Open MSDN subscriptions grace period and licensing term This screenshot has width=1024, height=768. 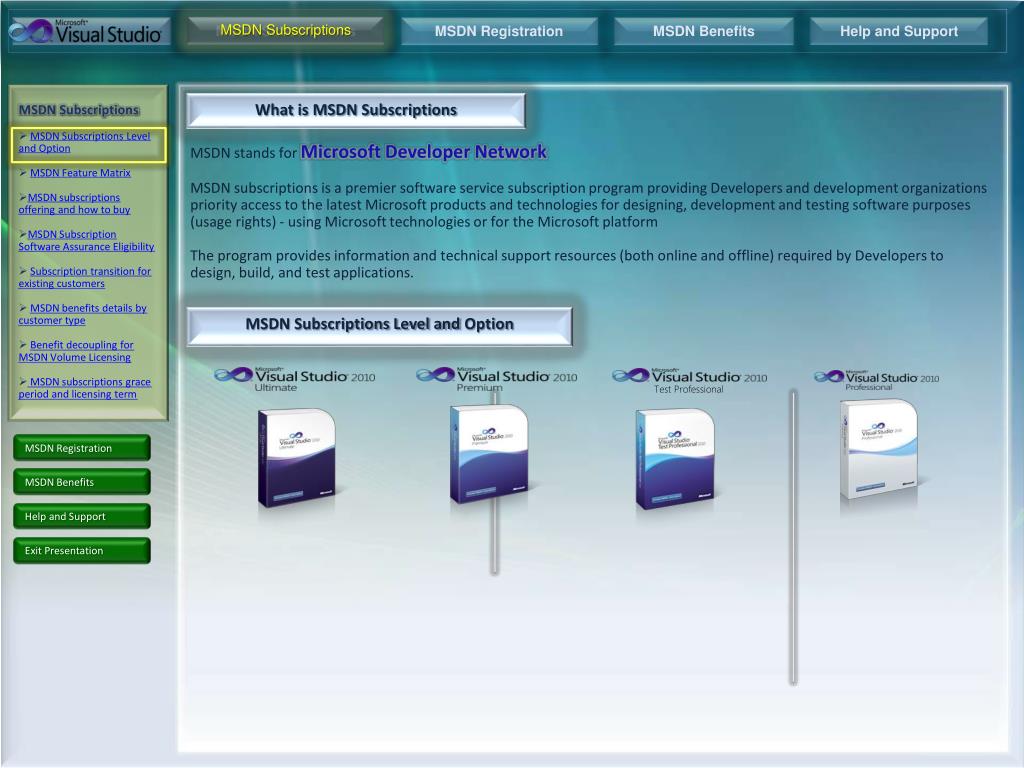click(85, 388)
